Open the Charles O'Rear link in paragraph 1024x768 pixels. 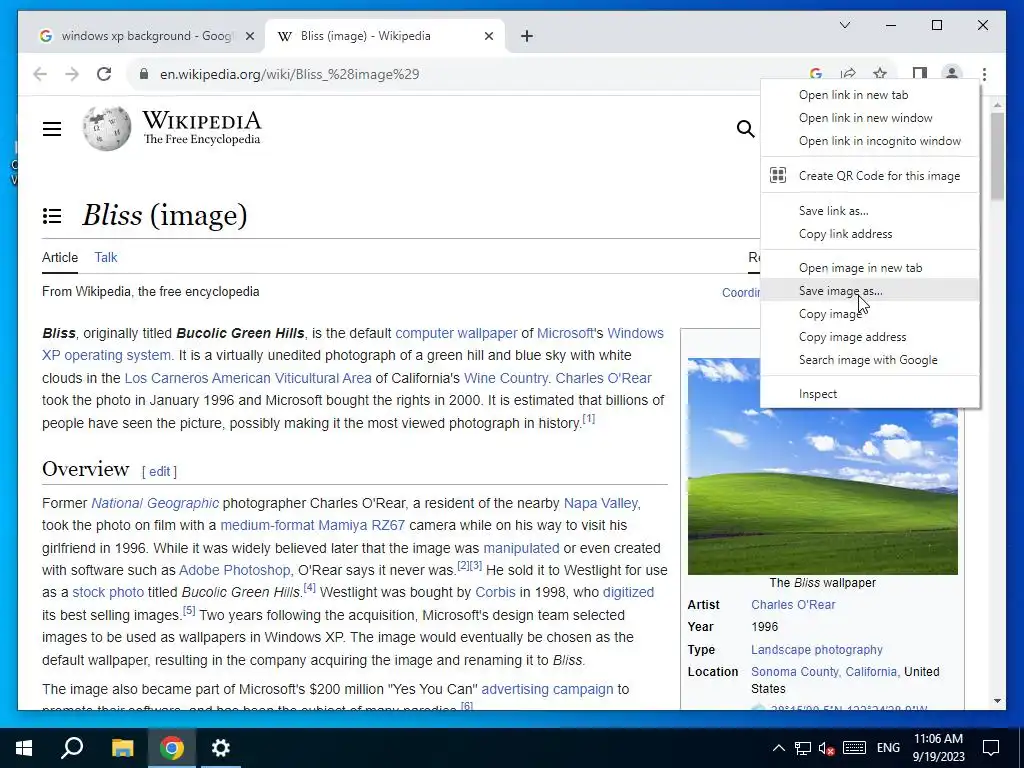(603, 378)
